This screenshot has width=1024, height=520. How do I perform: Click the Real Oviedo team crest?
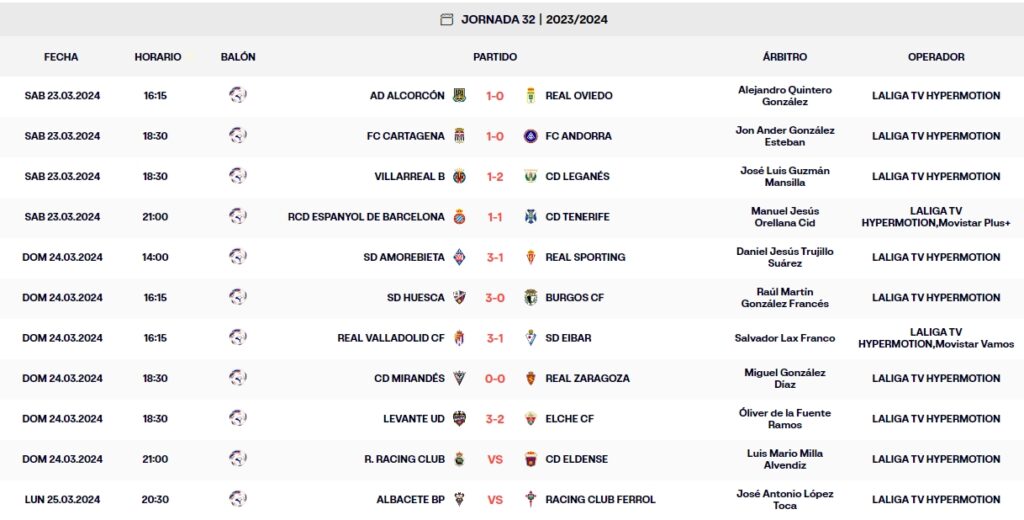point(531,96)
